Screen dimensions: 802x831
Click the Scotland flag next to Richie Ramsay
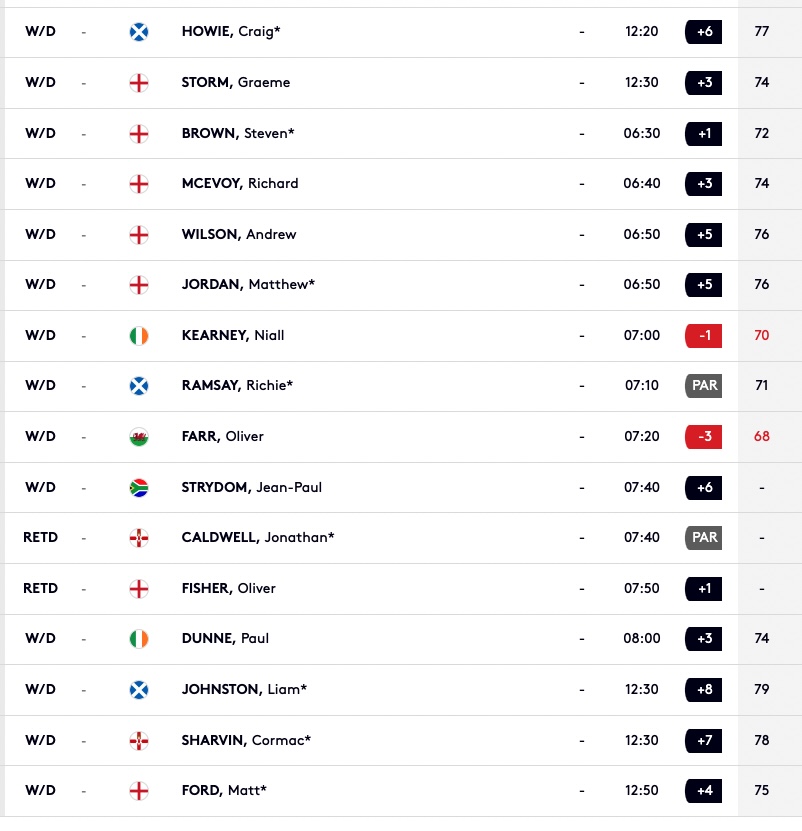pyautogui.click(x=139, y=386)
